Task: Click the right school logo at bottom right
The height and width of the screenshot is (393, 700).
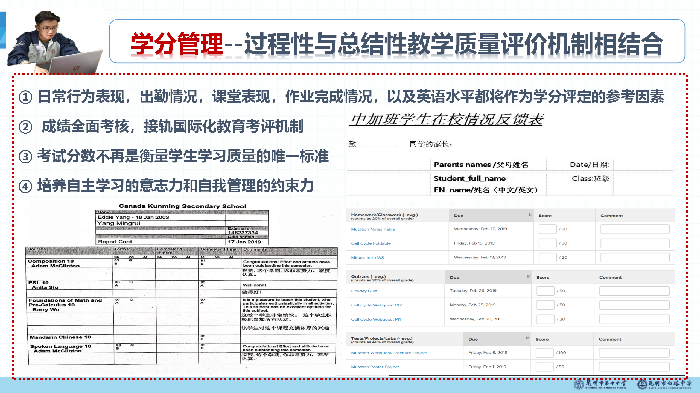Action: tap(664, 384)
